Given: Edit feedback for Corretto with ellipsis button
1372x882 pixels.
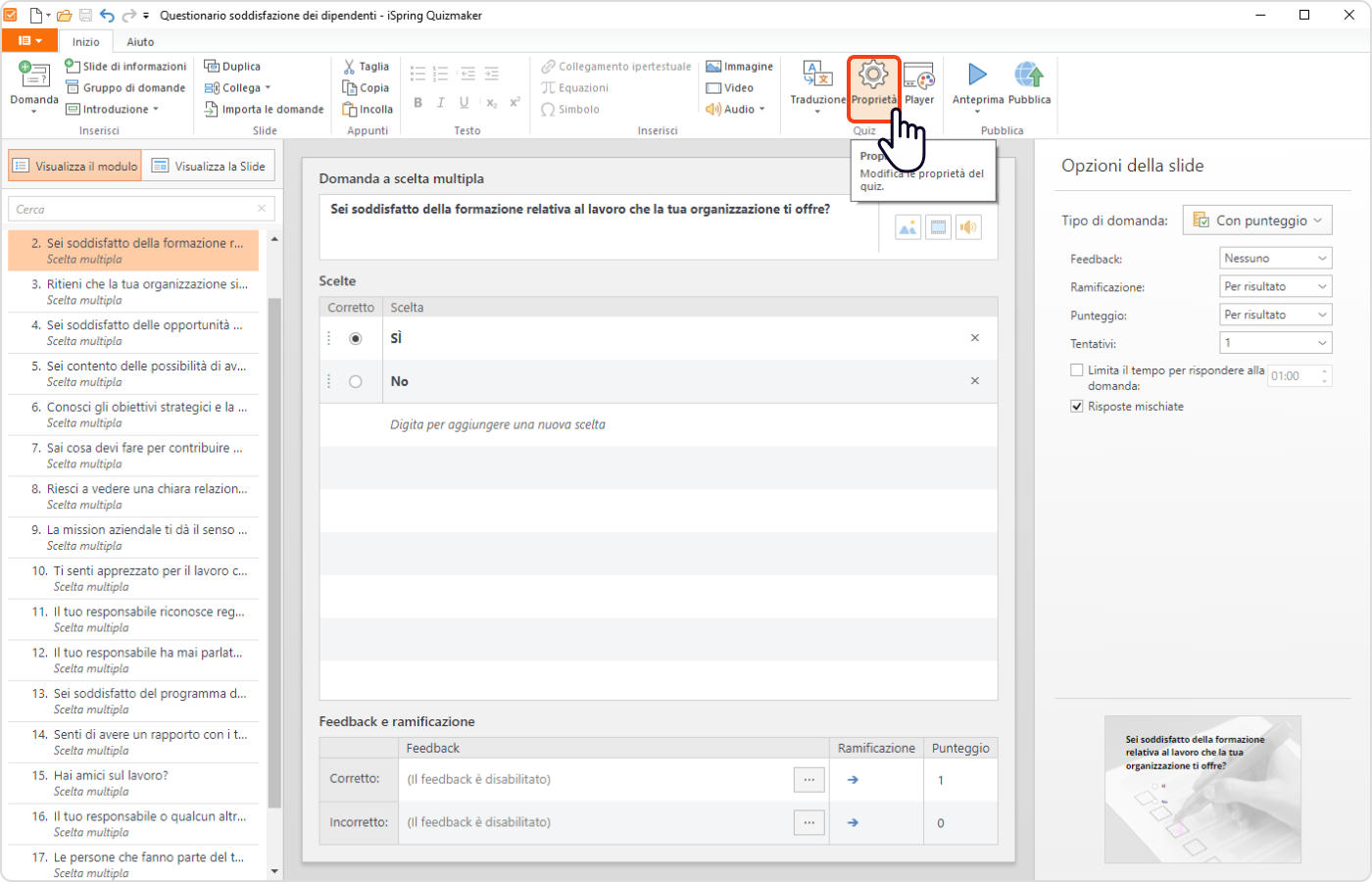Looking at the screenshot, I should pos(808,780).
